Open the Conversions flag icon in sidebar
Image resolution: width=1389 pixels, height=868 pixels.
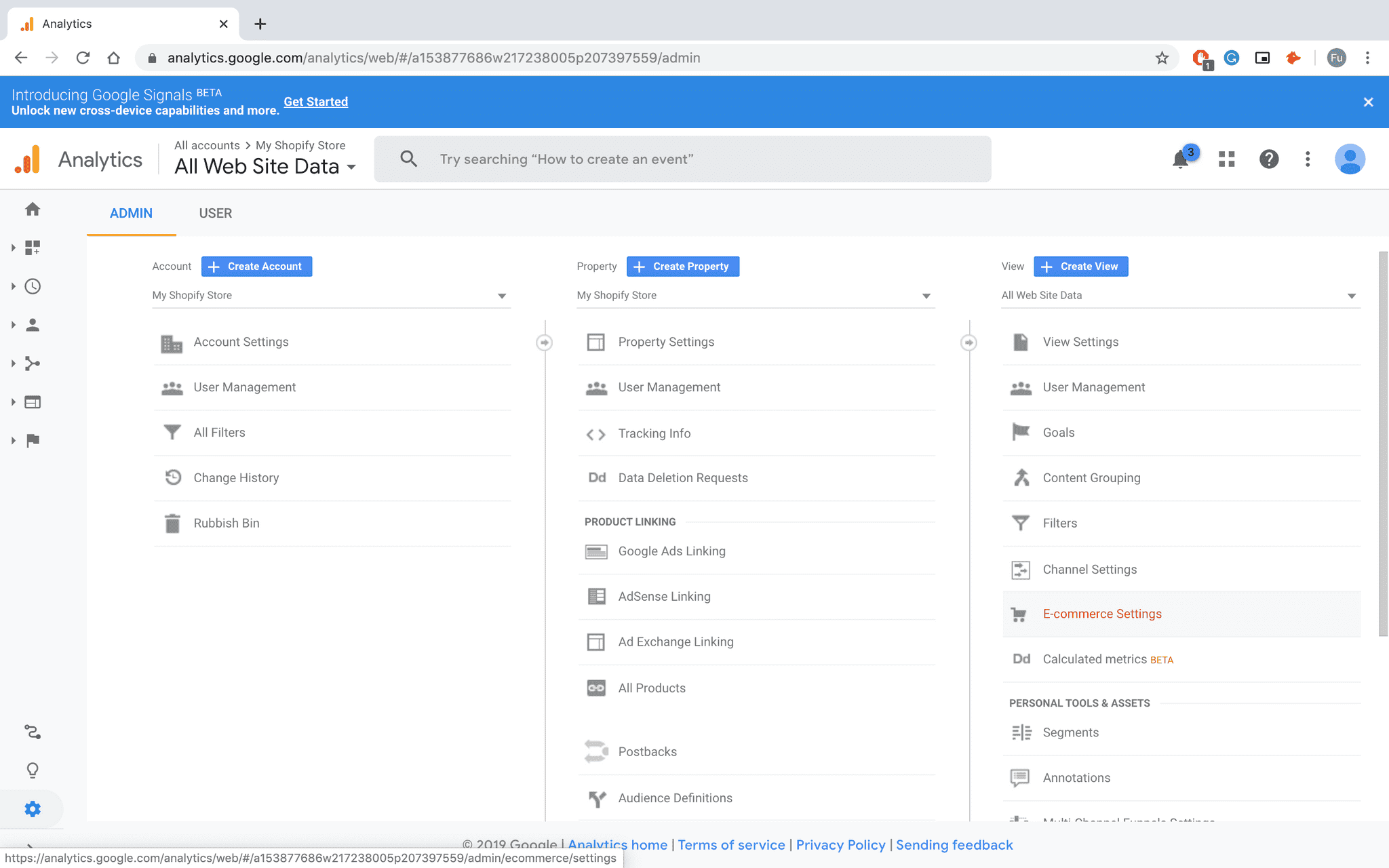[x=33, y=441]
